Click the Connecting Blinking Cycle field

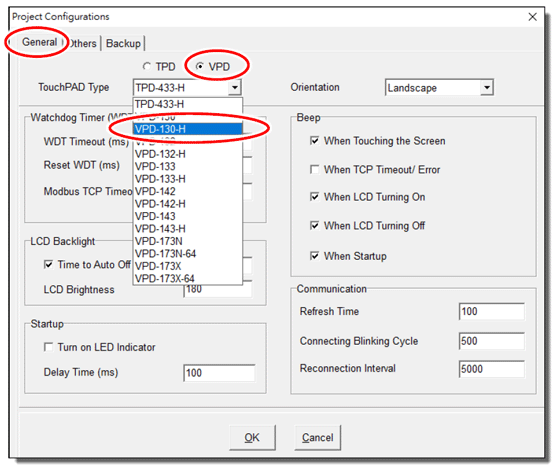pyautogui.click(x=492, y=341)
